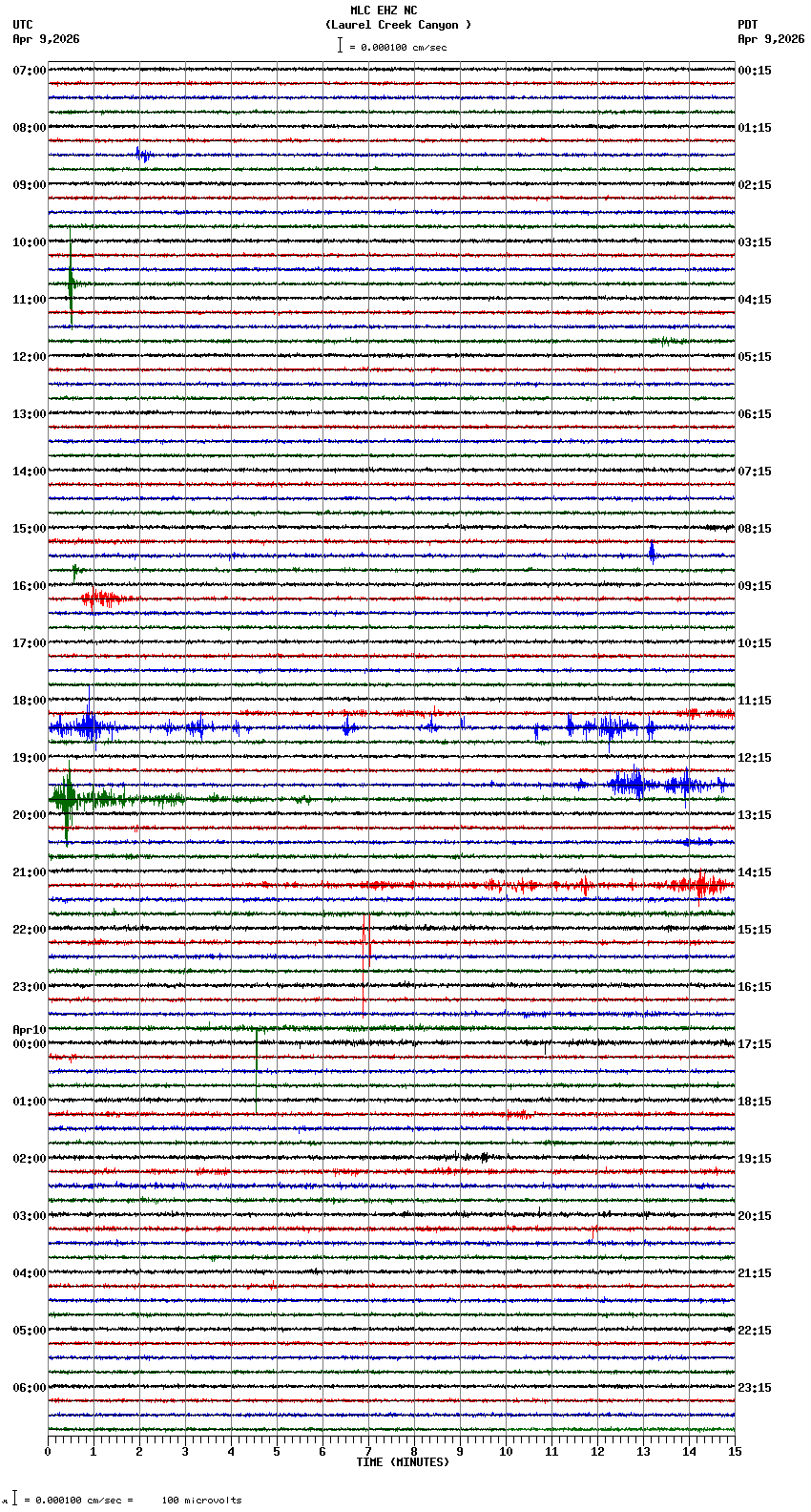This screenshot has height=1512, width=811.
Task: Click the UTC timezone label
Action: point(23,25)
